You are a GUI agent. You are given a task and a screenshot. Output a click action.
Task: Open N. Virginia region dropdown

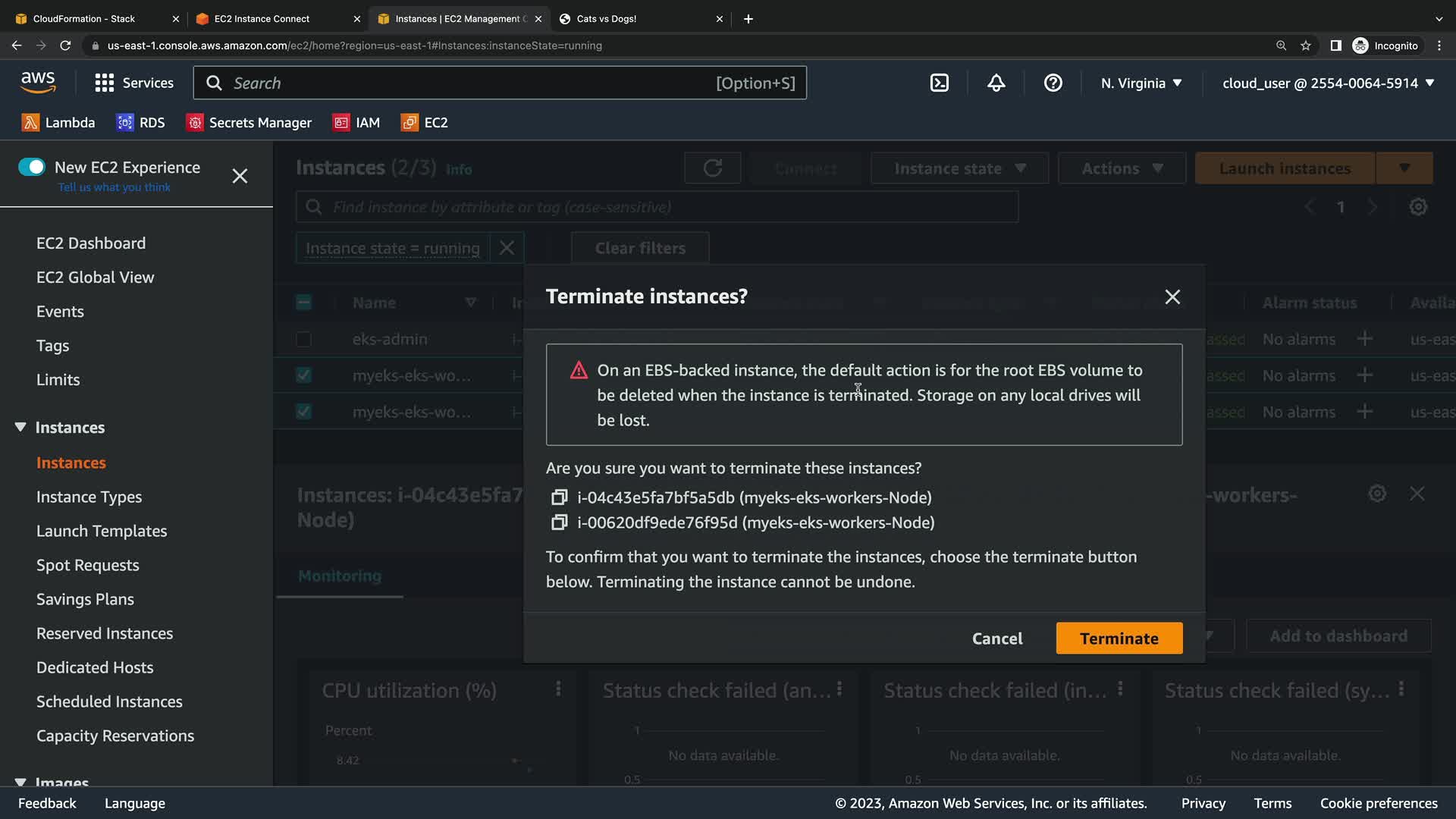click(1141, 83)
